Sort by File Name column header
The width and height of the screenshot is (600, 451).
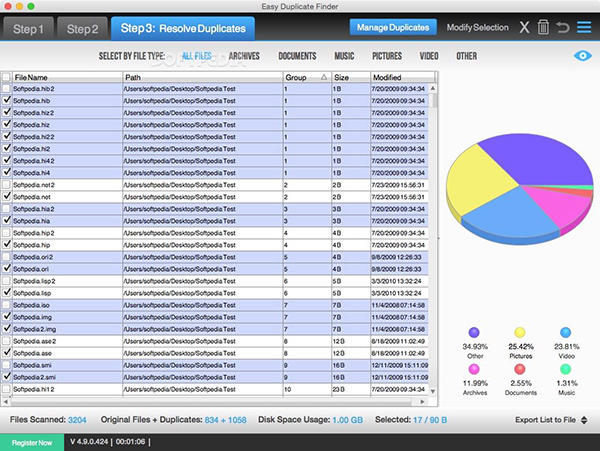pyautogui.click(x=67, y=77)
